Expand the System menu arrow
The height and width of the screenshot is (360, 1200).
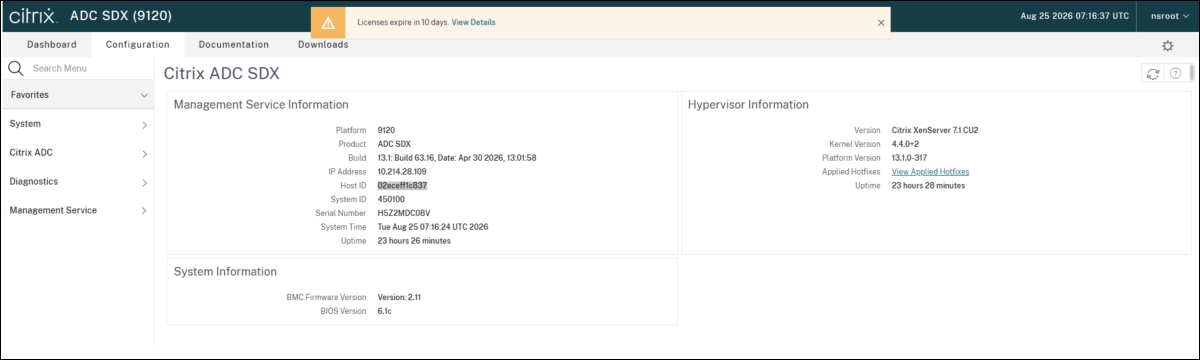(144, 125)
